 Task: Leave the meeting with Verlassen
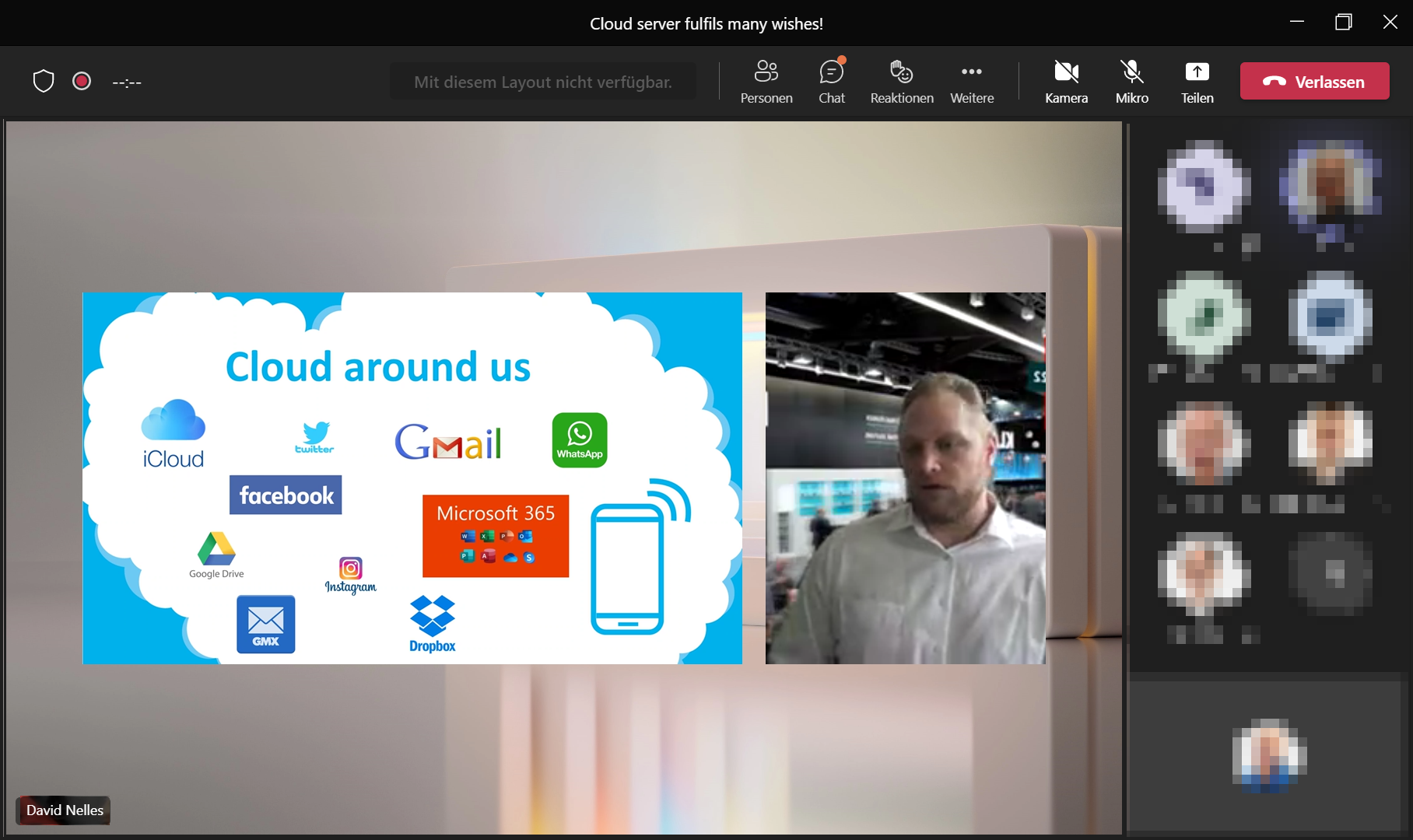[1314, 81]
